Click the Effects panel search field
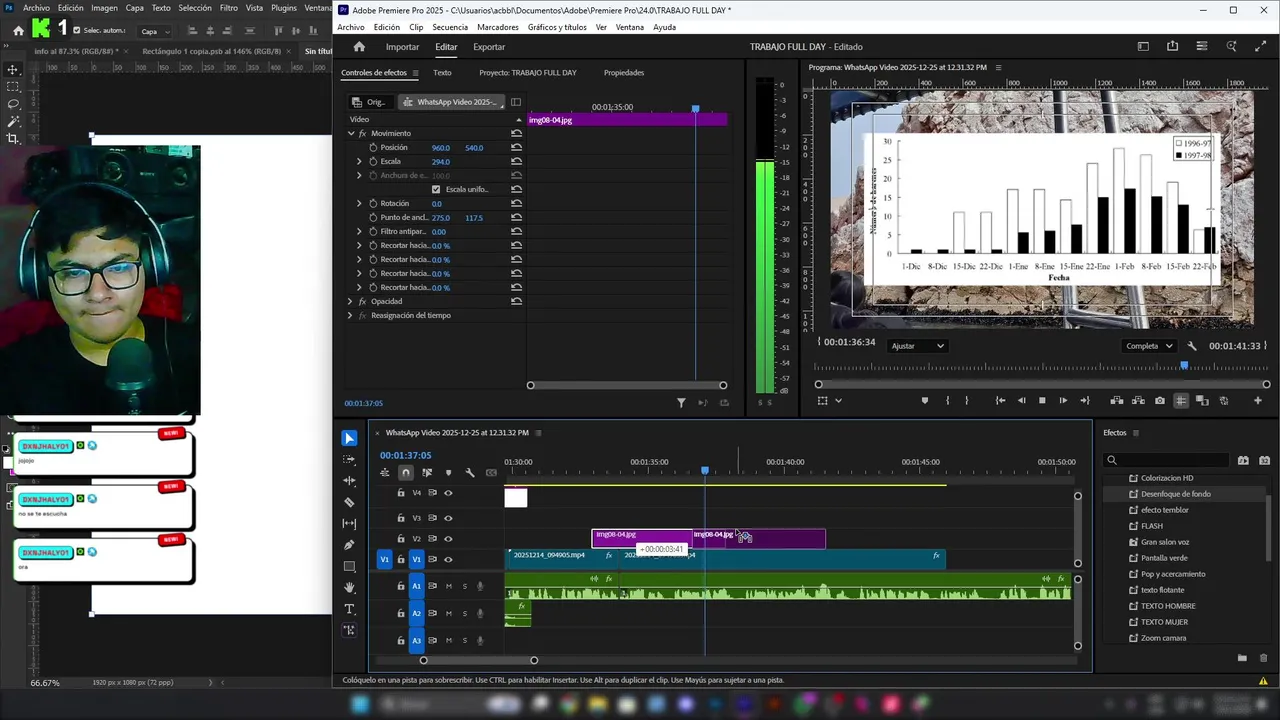This screenshot has width=1280, height=720. [1167, 460]
